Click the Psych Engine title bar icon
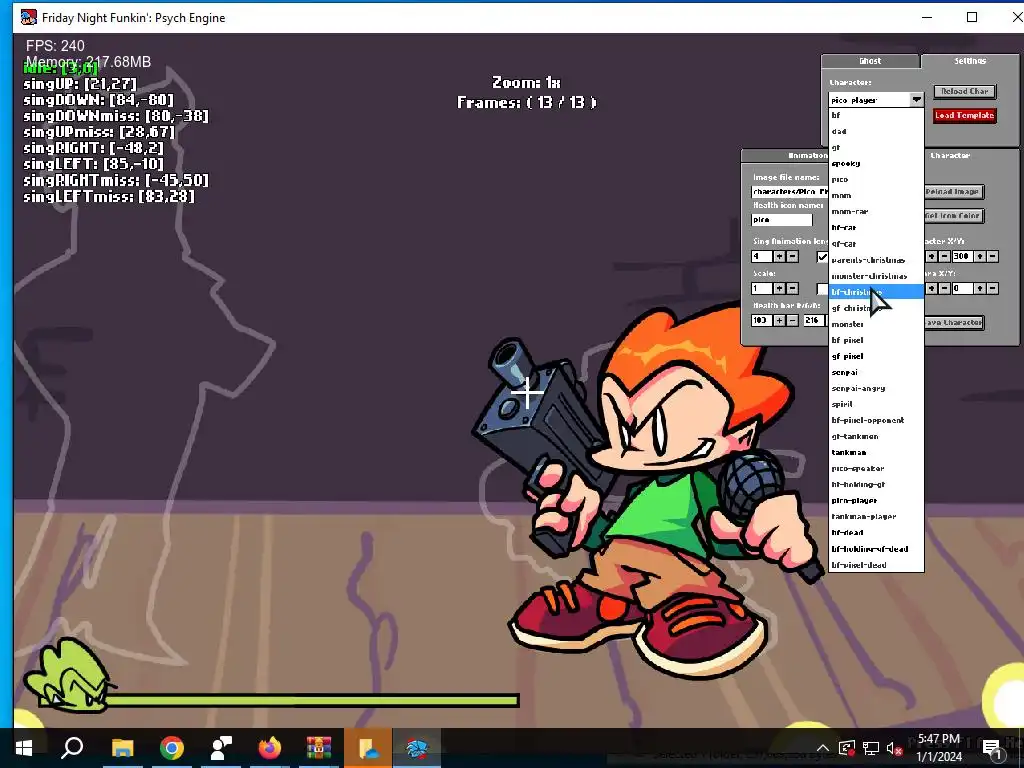This screenshot has height=768, width=1024. tap(29, 17)
